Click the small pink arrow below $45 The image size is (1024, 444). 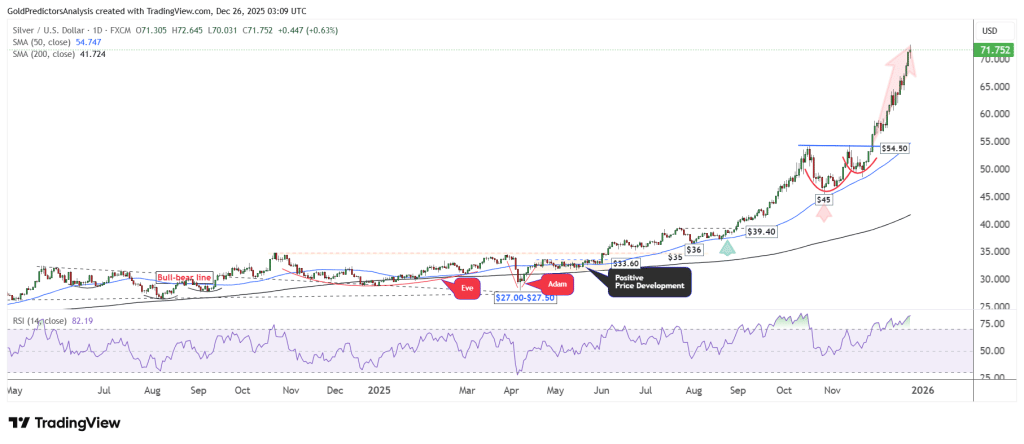tap(823, 212)
